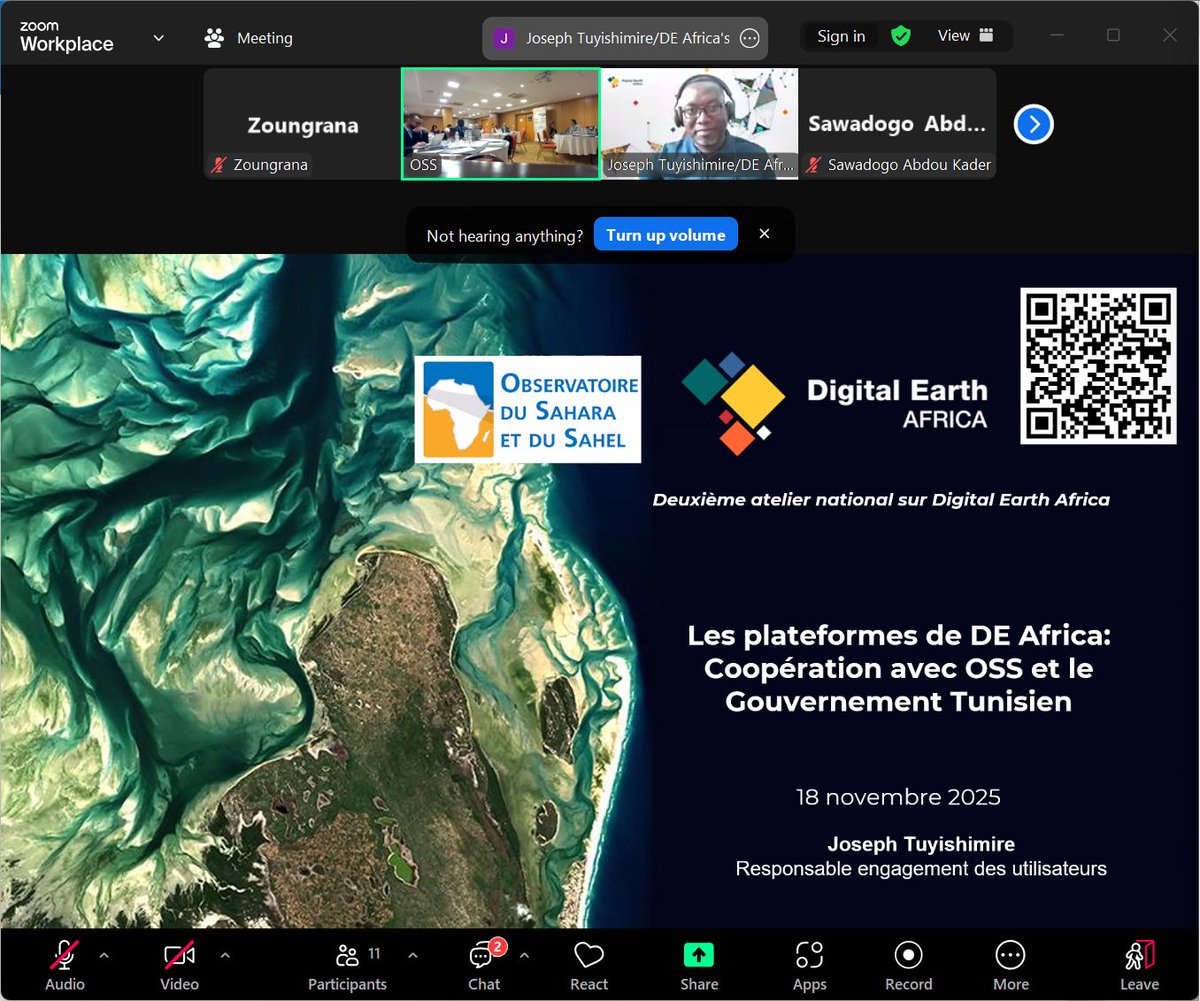Expand the Chat options chevron
Viewport: 1200px width, 1001px height.
pos(524,955)
